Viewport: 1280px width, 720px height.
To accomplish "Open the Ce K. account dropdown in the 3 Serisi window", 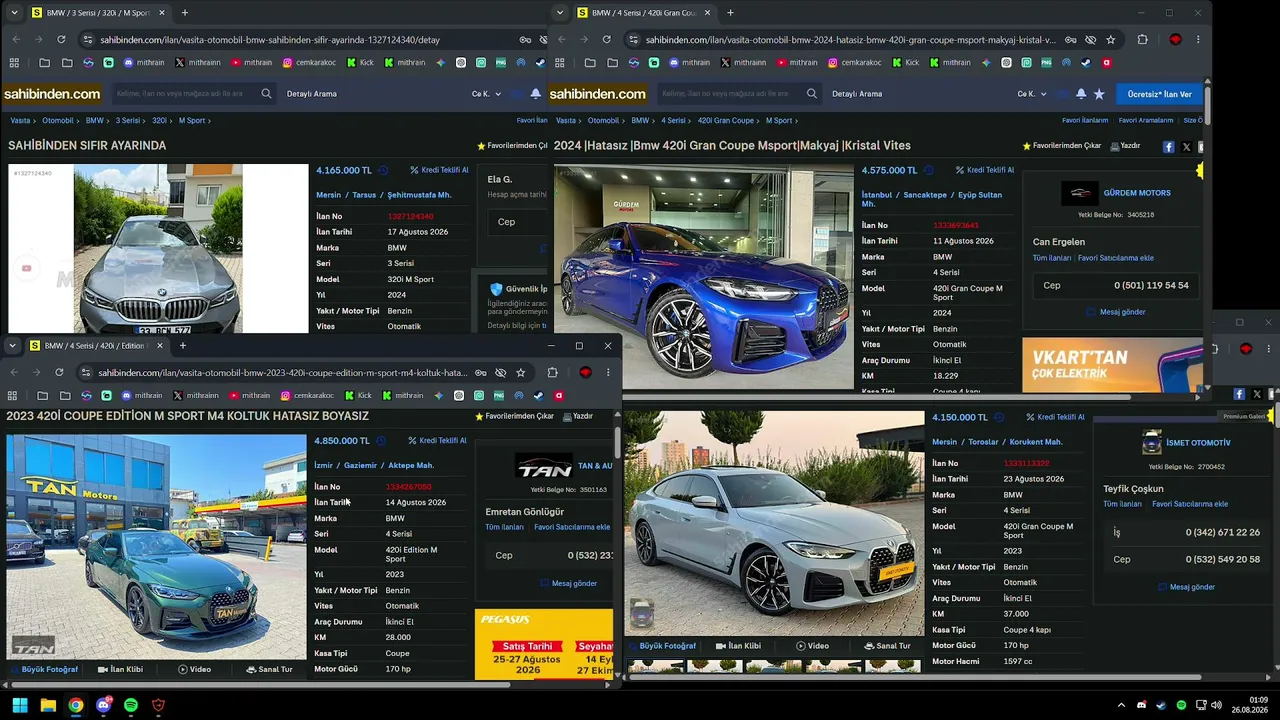I will pyautogui.click(x=486, y=94).
